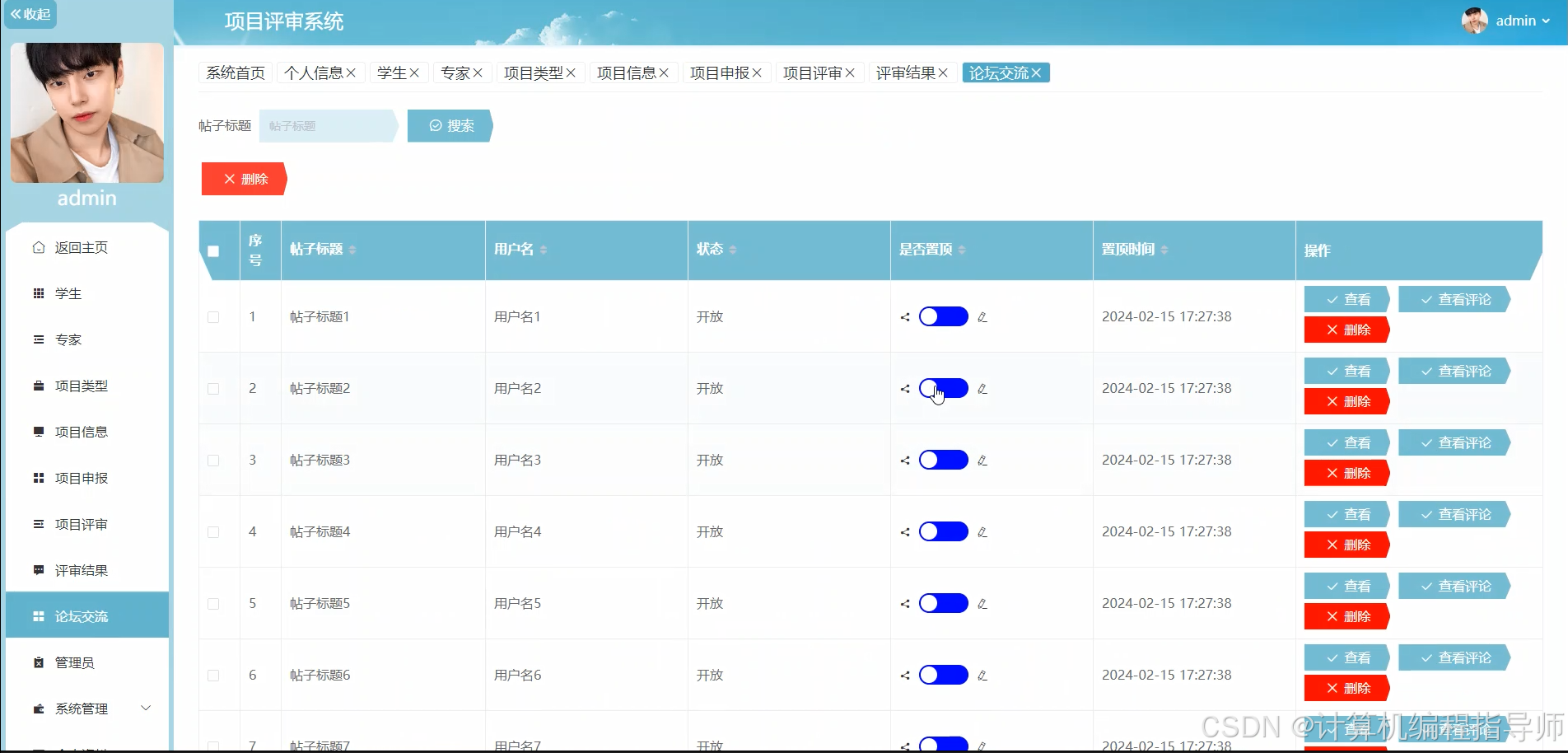Close the 学生 tab
Image resolution: width=1568 pixels, height=753 pixels.
414,73
